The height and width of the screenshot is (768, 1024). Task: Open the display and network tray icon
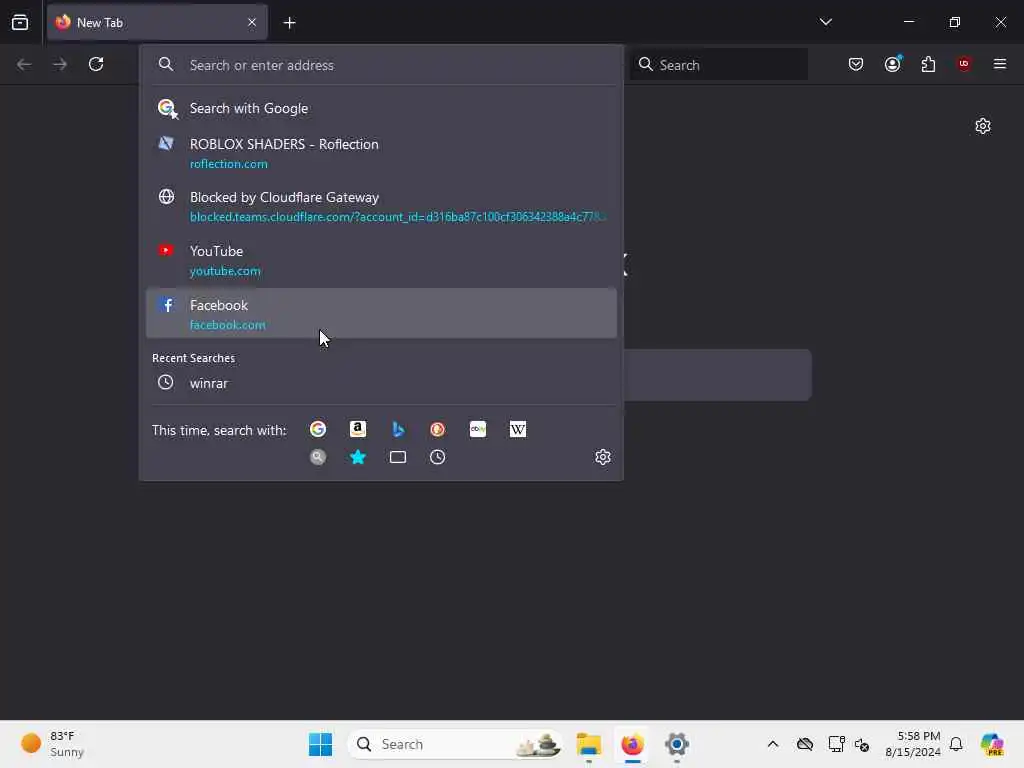pos(836,744)
